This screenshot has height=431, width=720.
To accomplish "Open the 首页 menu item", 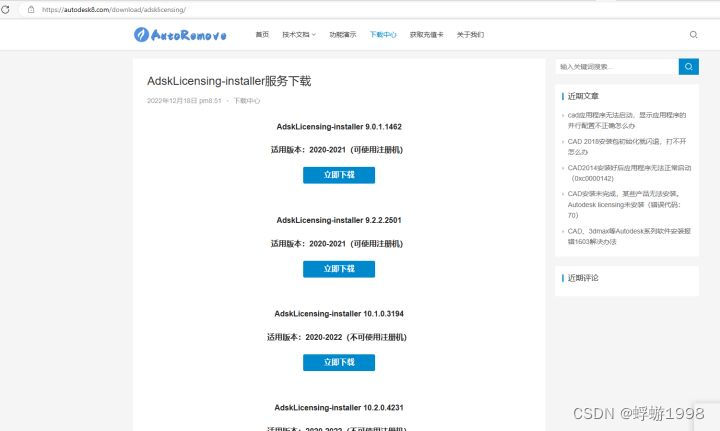I will [x=262, y=34].
